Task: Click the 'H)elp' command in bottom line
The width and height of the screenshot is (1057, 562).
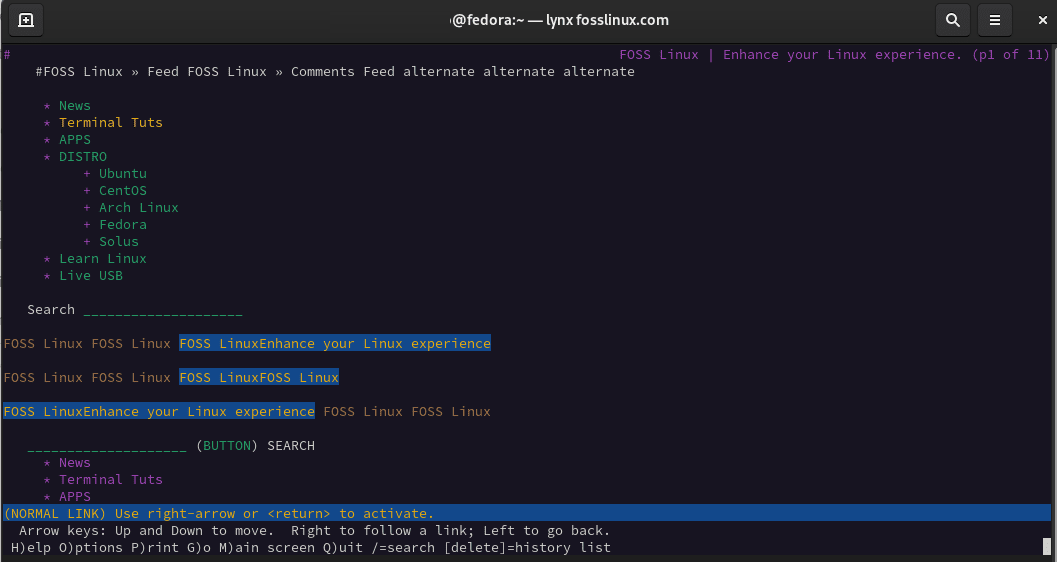Action: point(31,548)
